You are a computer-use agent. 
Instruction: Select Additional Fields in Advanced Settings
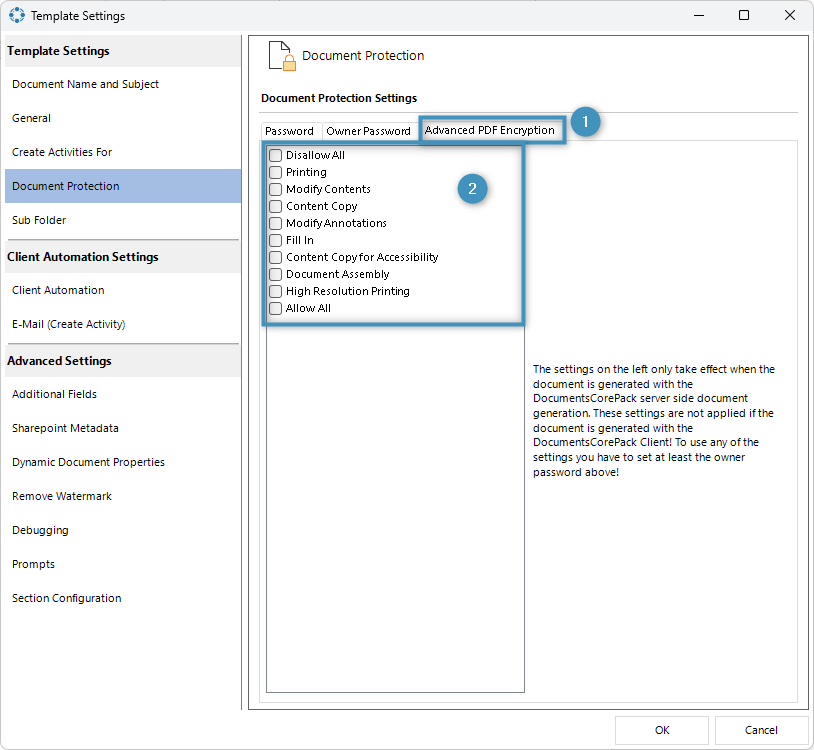click(x=123, y=394)
